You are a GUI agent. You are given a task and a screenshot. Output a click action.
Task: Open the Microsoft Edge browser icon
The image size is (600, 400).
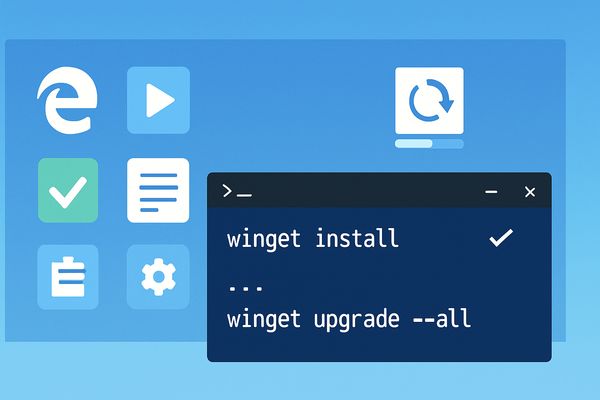pyautogui.click(x=67, y=100)
